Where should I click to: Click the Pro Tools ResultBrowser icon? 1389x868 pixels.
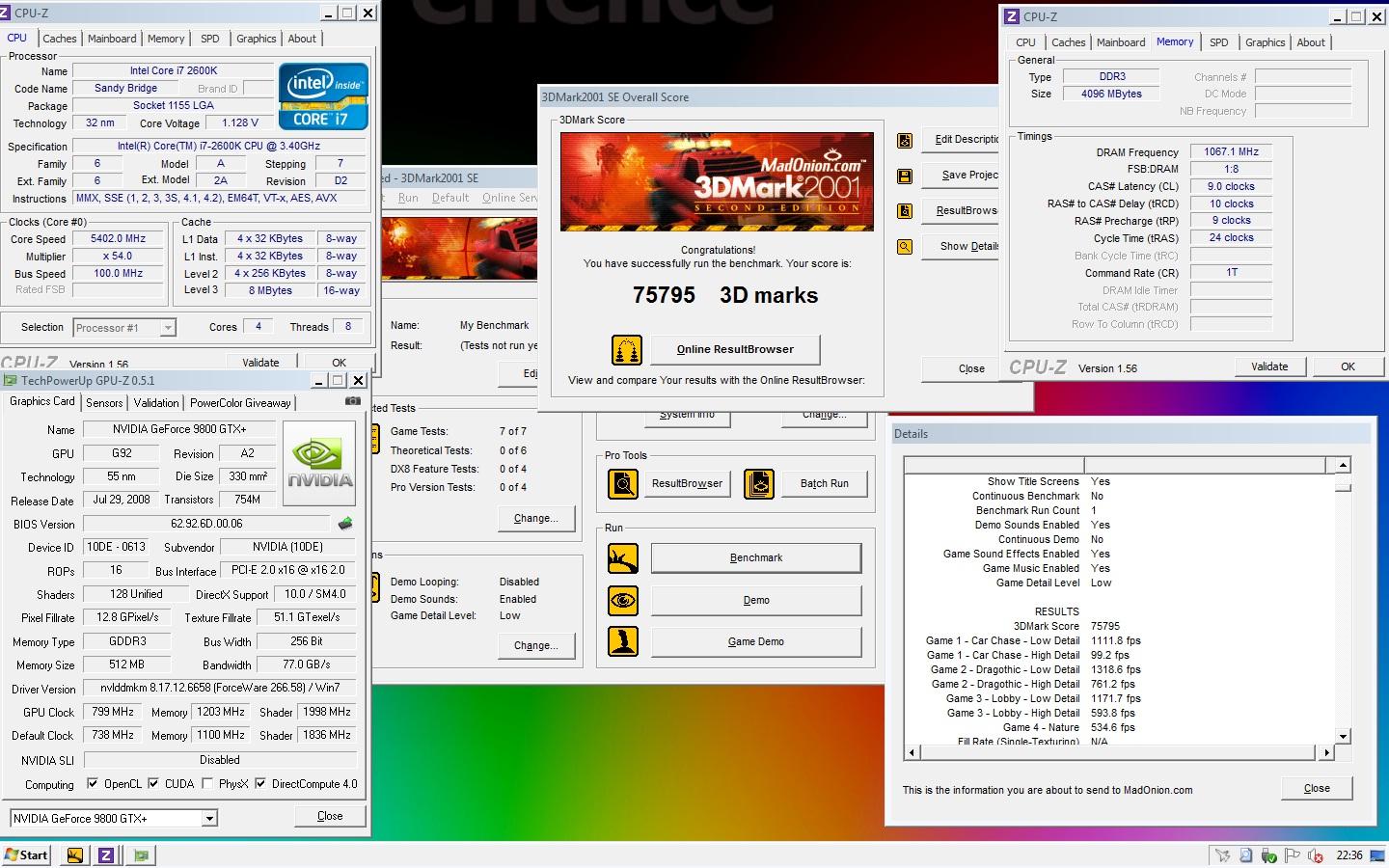click(623, 483)
